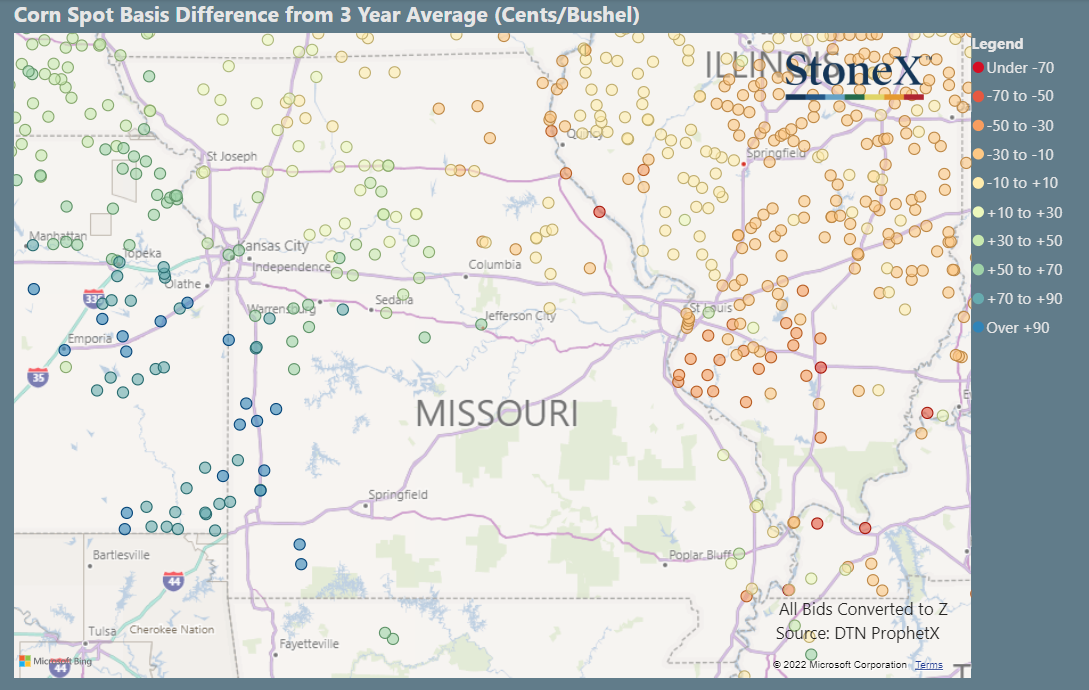Click the I-44 shield near Bartlesville
Screen dimensions: 1089x690
(x=173, y=581)
